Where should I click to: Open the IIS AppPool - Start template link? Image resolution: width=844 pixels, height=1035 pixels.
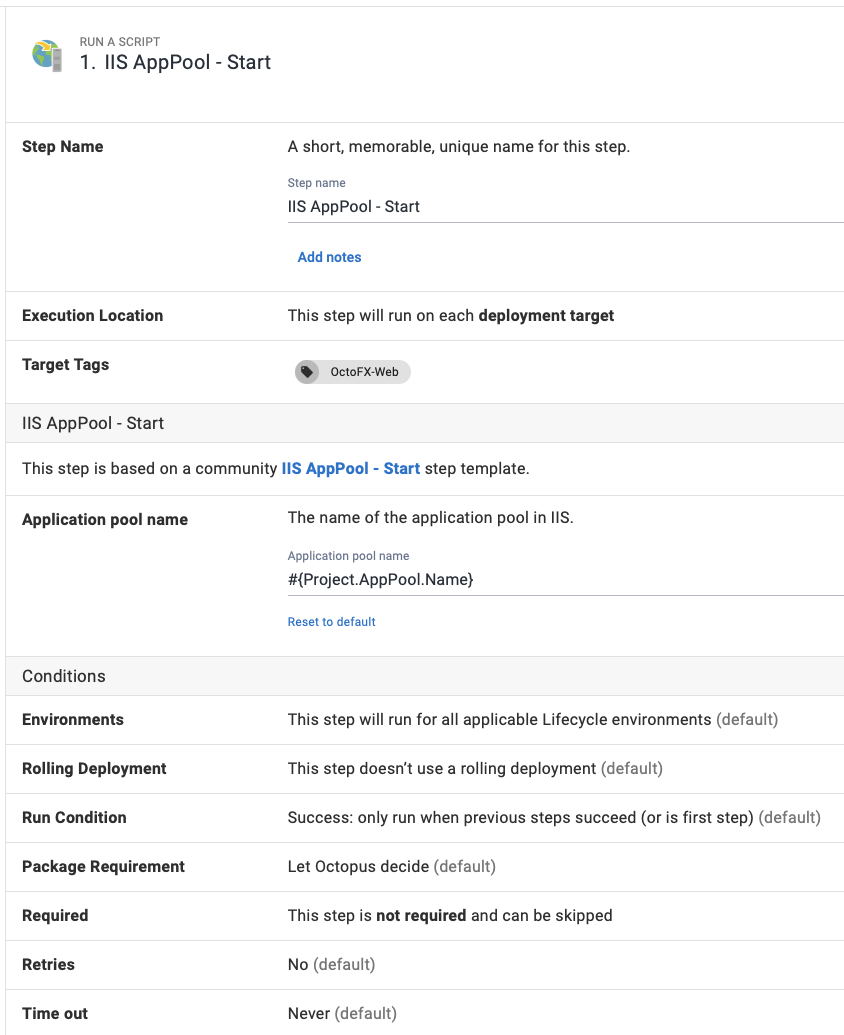tap(350, 469)
